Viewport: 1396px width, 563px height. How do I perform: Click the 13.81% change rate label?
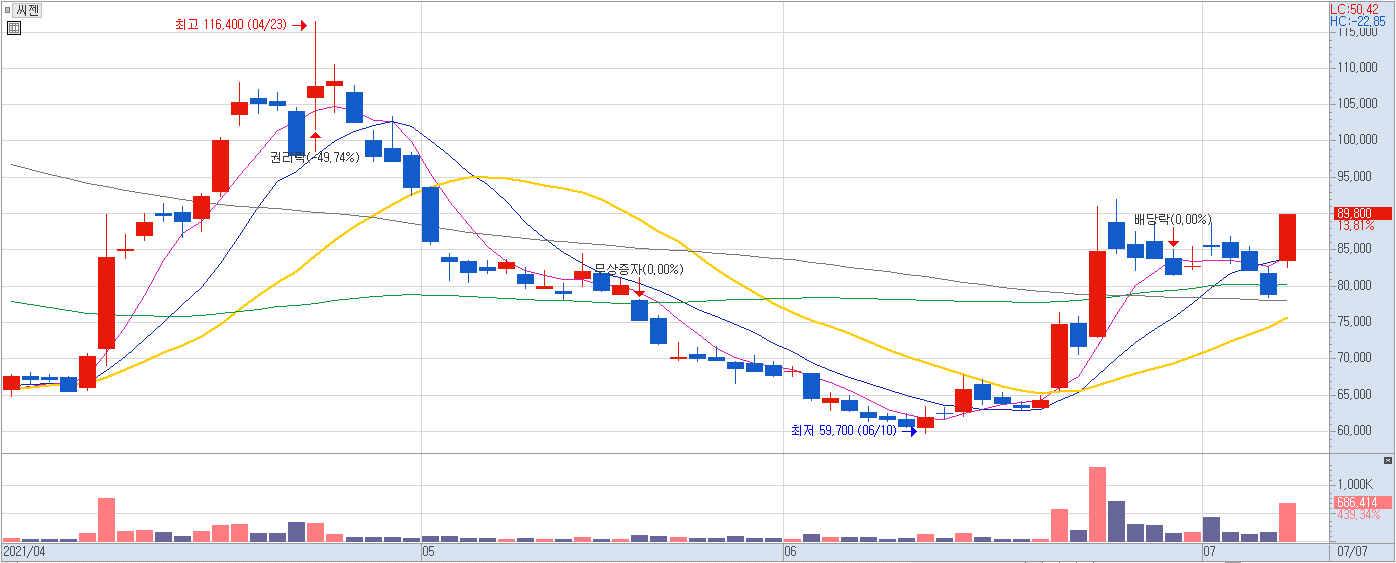(1354, 226)
